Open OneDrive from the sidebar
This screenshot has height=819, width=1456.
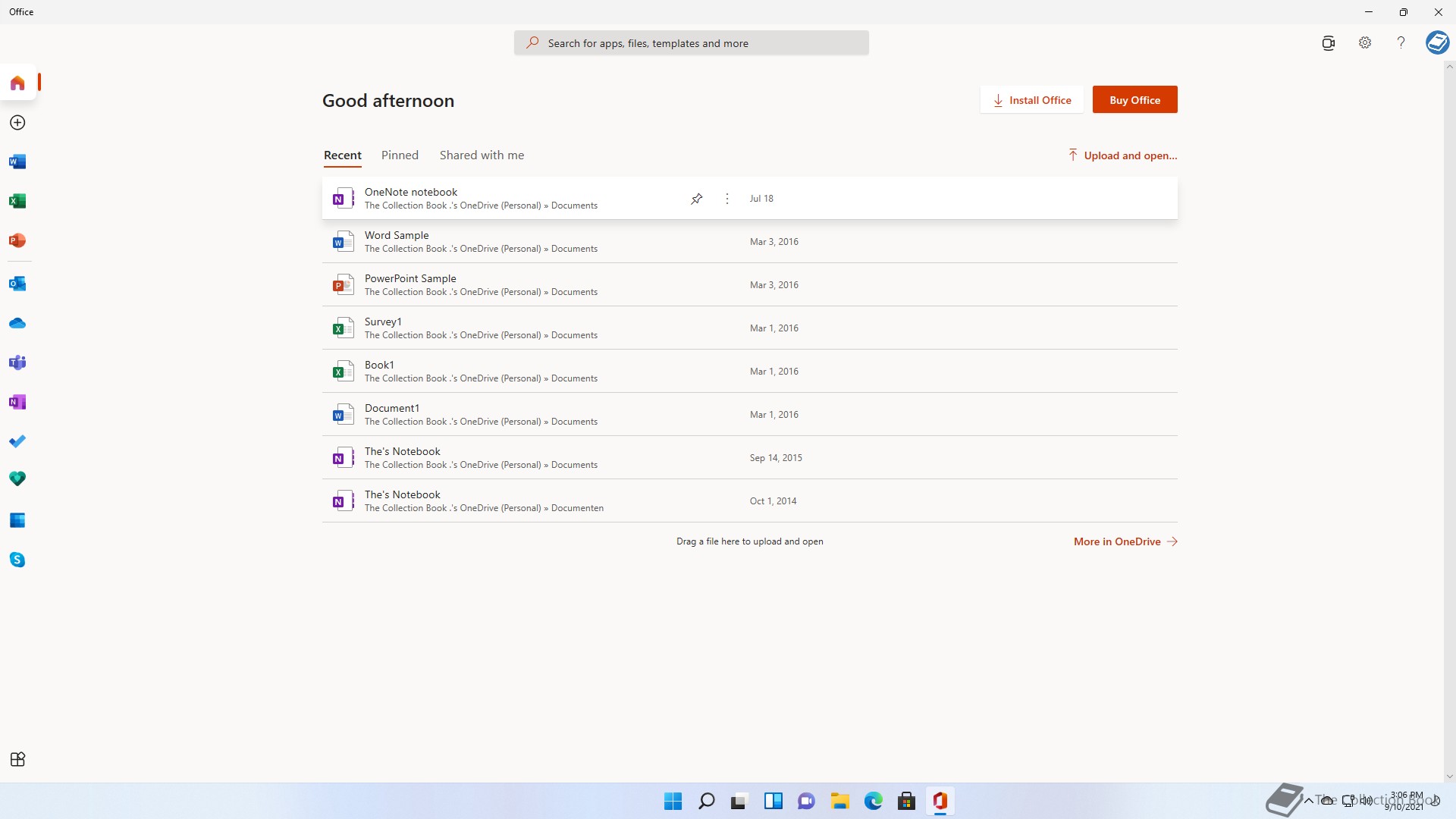(x=17, y=323)
